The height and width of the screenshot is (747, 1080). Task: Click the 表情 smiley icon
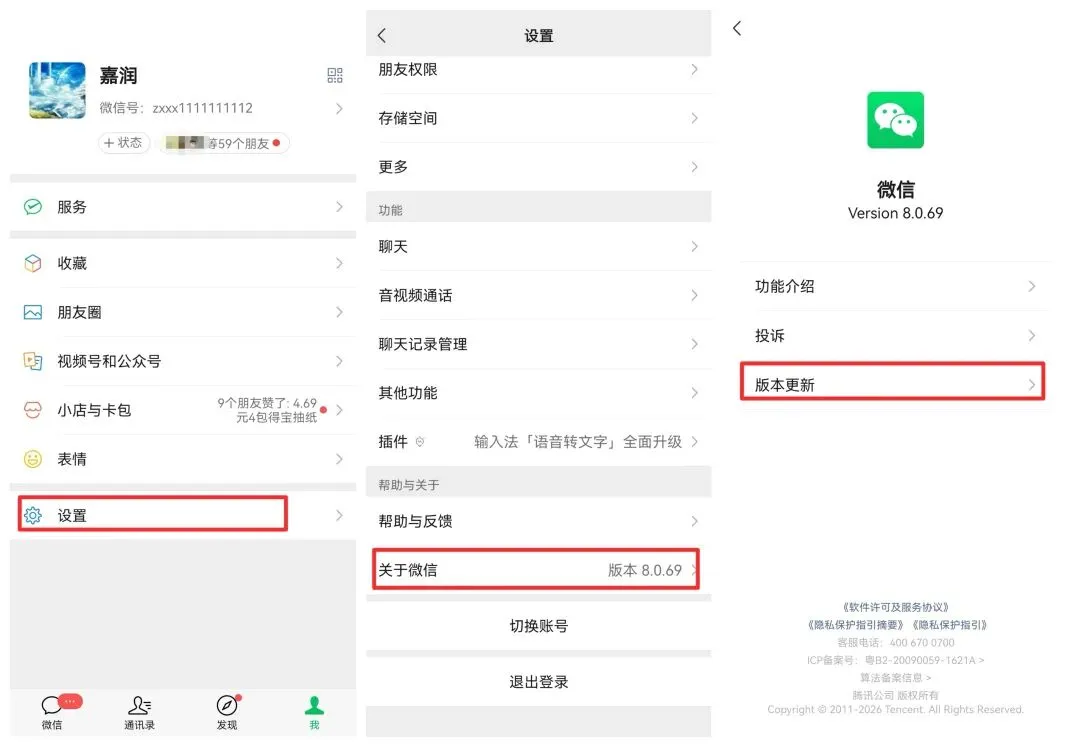pos(32,459)
